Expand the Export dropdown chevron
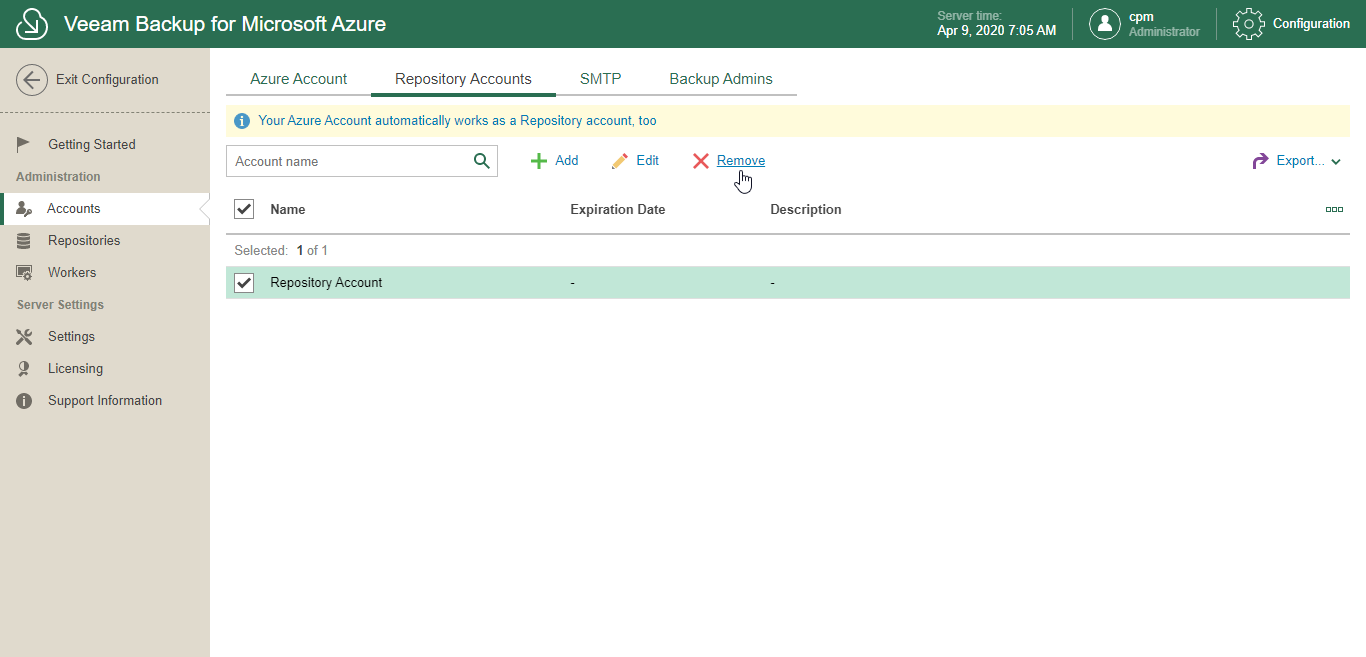 1337,162
